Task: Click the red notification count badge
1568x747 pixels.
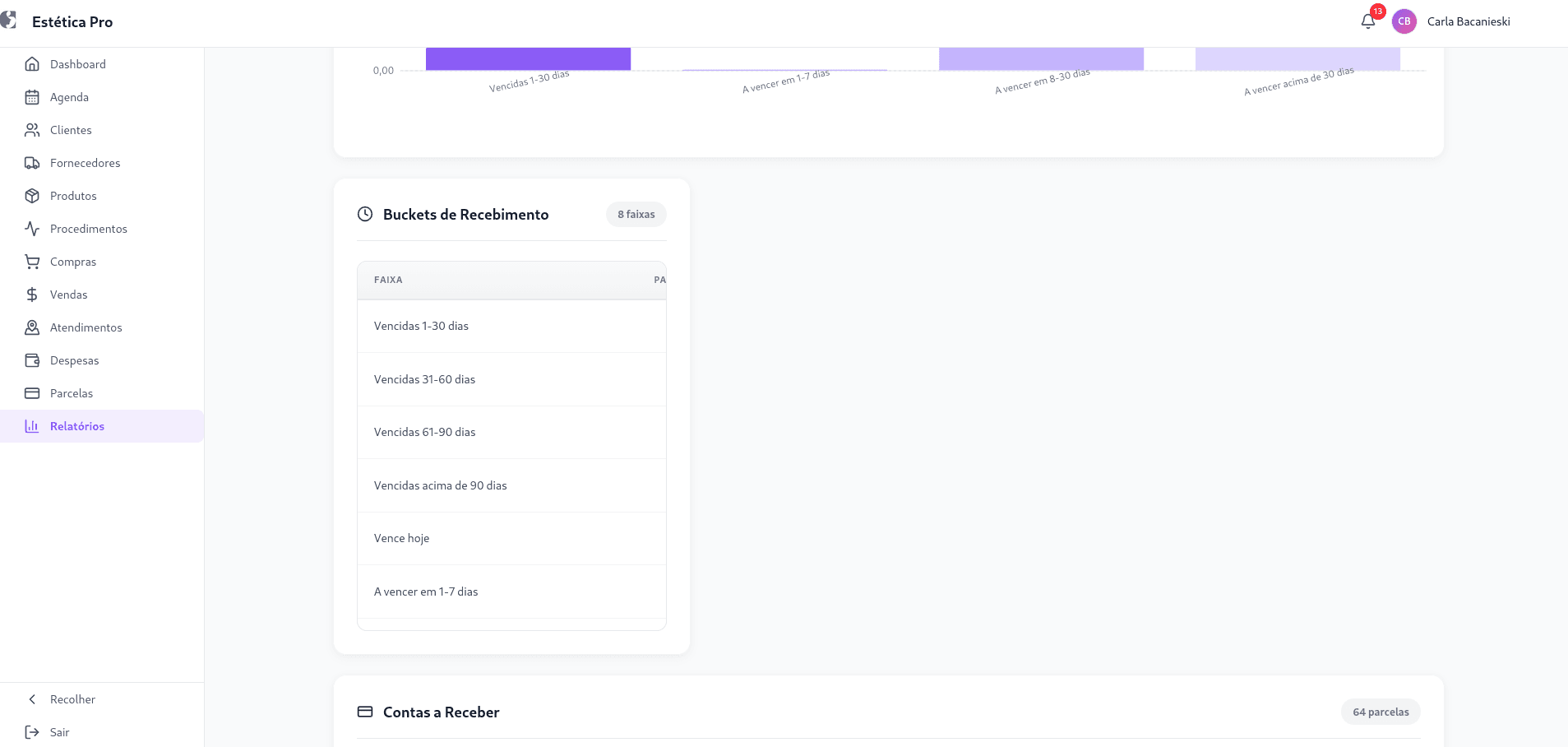Action: [1378, 12]
